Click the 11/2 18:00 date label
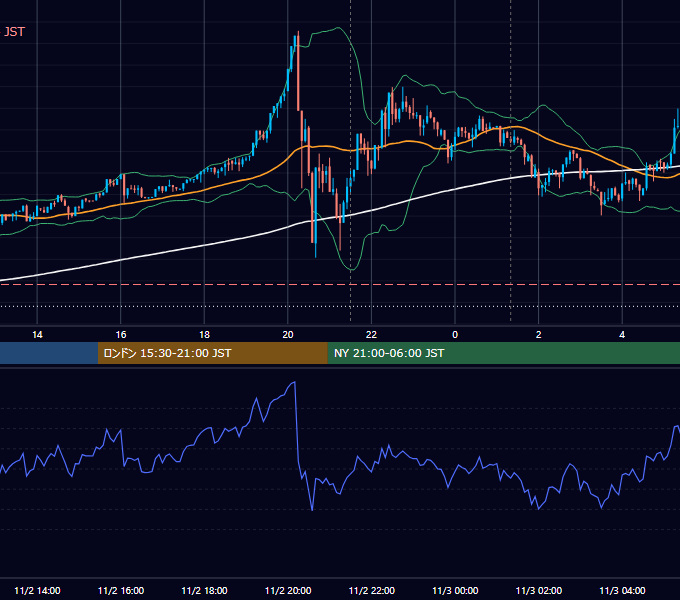This screenshot has height=600, width=680. click(204, 590)
